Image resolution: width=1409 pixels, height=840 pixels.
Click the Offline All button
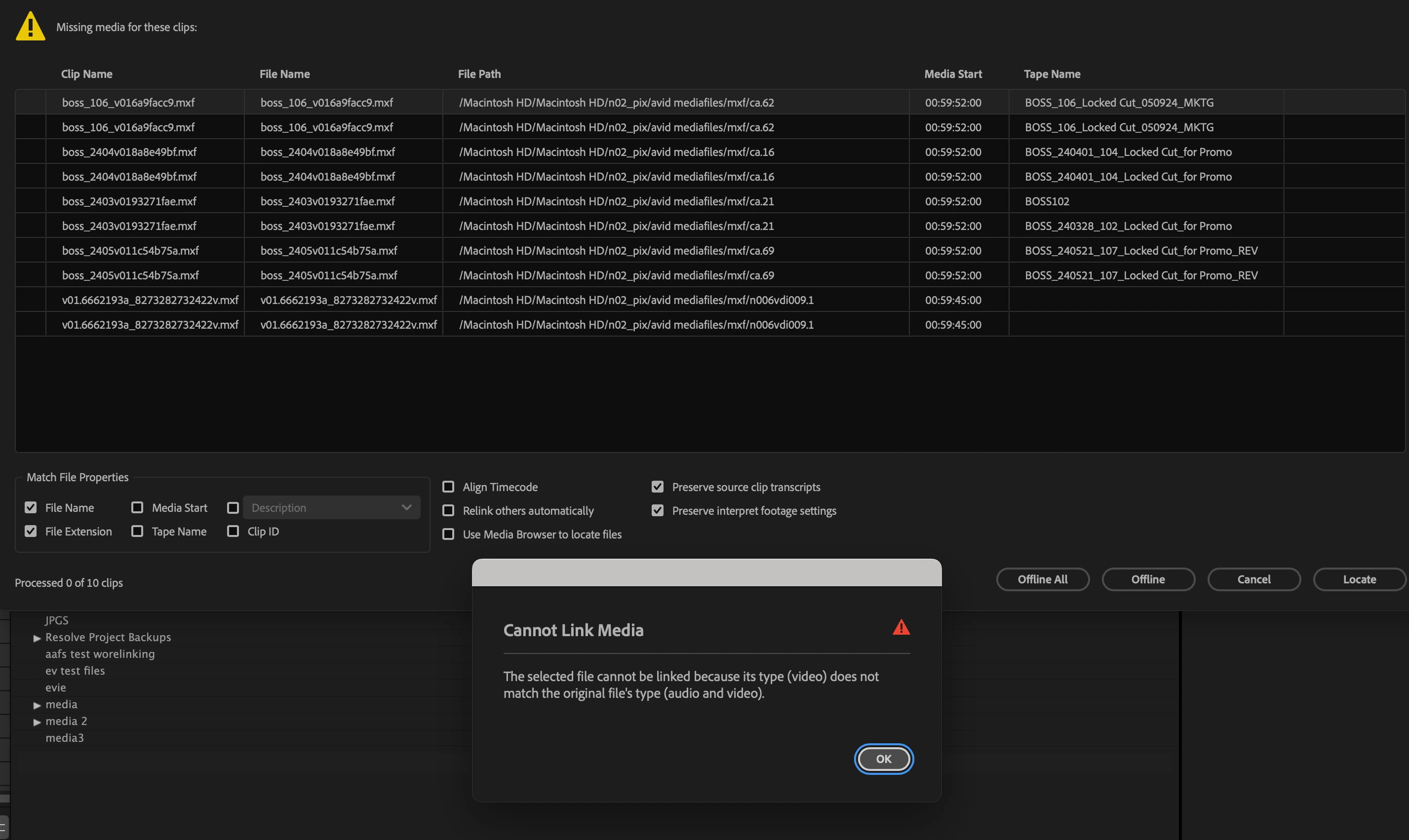tap(1042, 579)
